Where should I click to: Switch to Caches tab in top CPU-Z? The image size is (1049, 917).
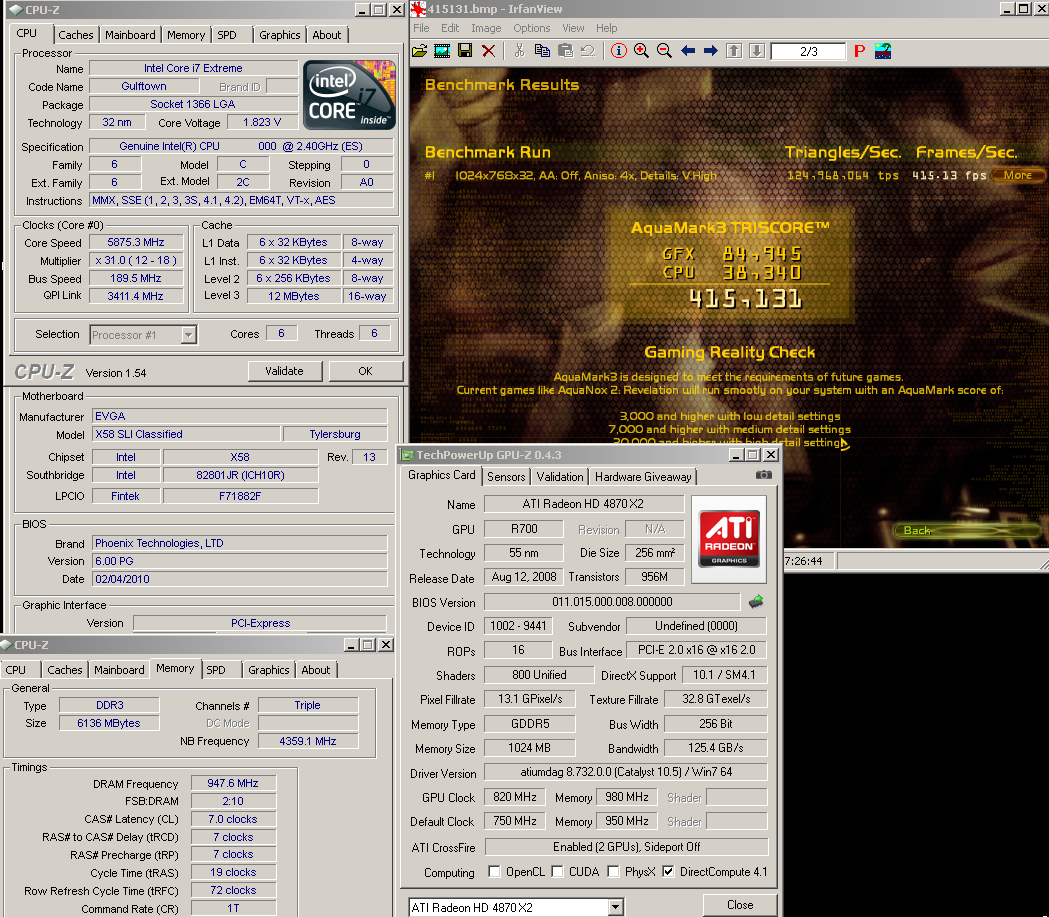76,35
